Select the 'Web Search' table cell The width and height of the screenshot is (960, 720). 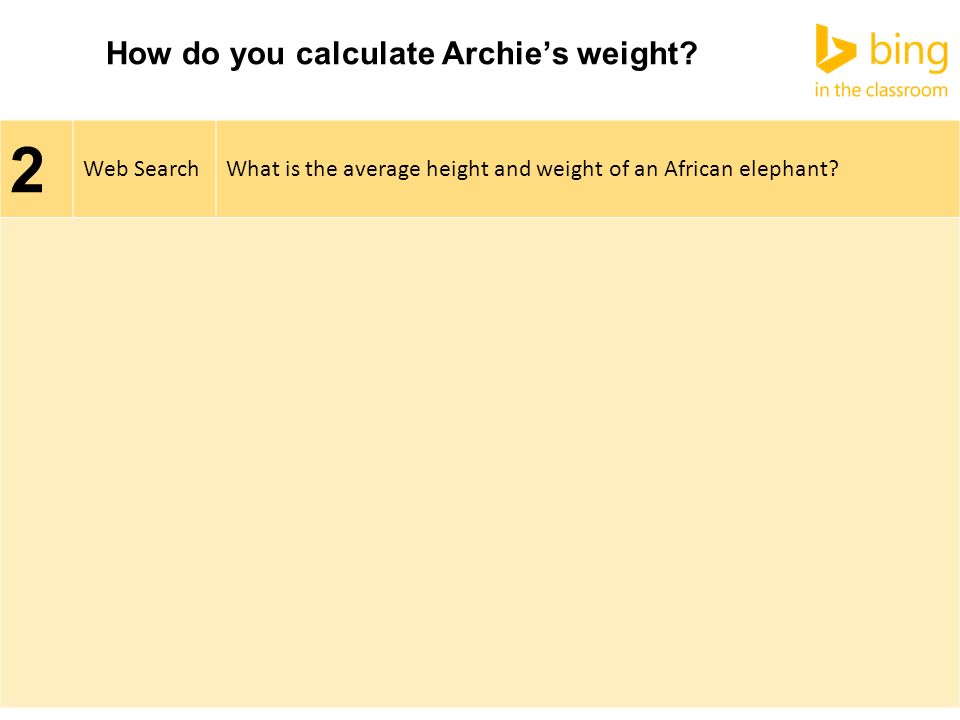(x=144, y=169)
